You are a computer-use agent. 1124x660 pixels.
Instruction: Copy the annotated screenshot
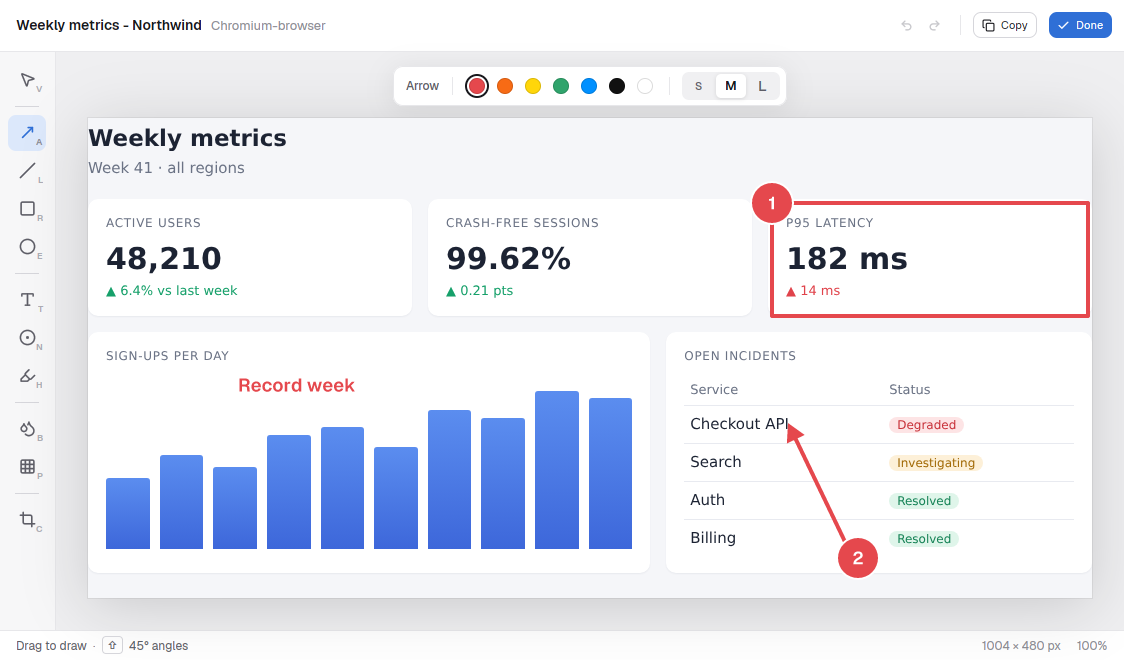click(x=1004, y=25)
